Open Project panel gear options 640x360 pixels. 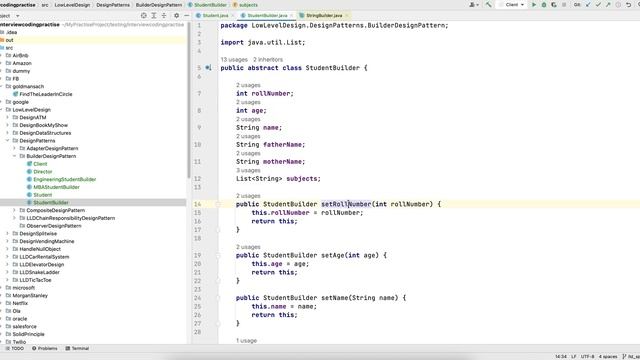(176, 16)
